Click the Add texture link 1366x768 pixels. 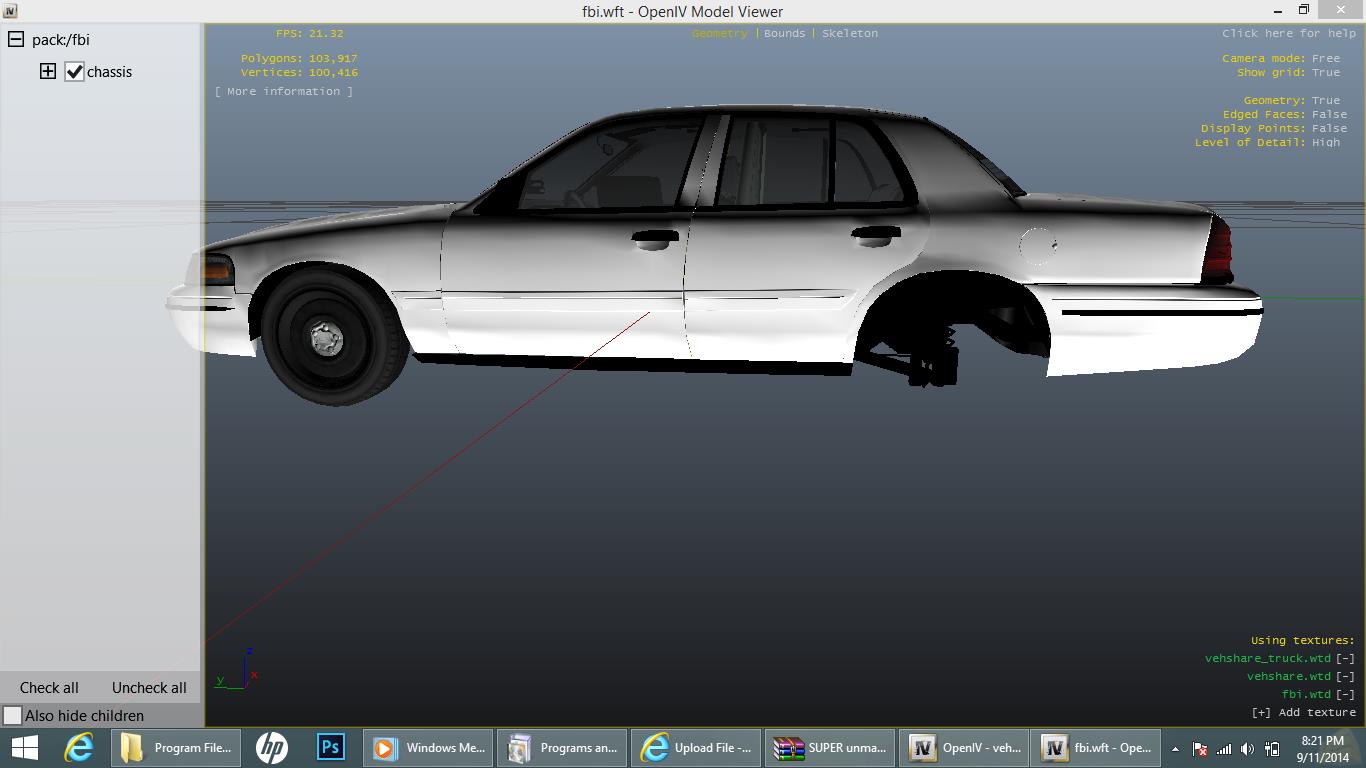(x=1304, y=713)
